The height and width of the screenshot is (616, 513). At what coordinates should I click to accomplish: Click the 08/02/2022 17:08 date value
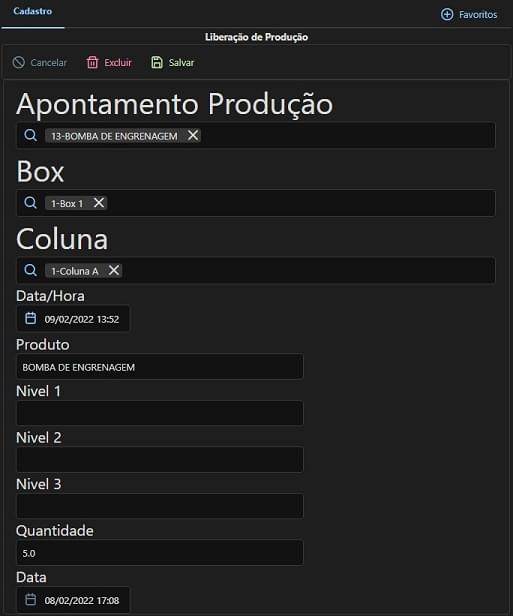(82, 600)
